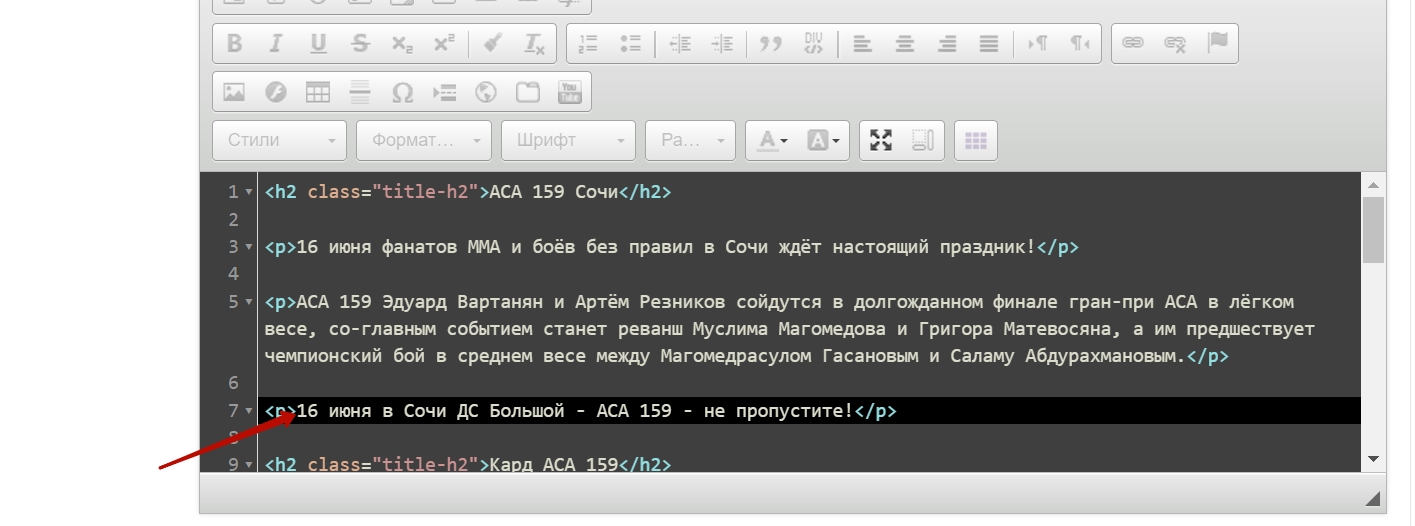Click the Italic formatting icon
The width and height of the screenshot is (1415, 526).
coord(276,44)
